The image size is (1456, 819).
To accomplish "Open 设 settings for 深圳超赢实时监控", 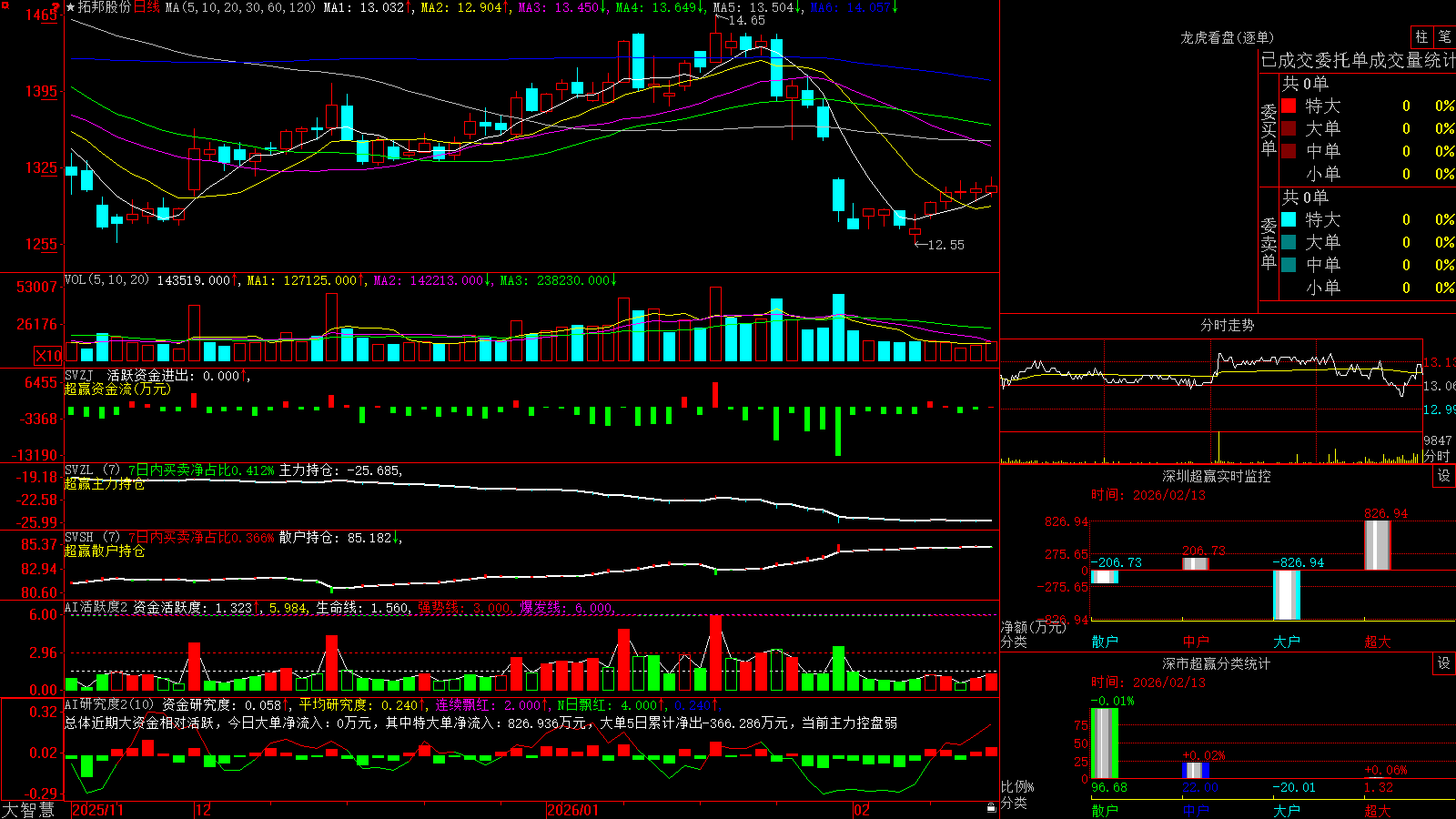I will point(1444,476).
